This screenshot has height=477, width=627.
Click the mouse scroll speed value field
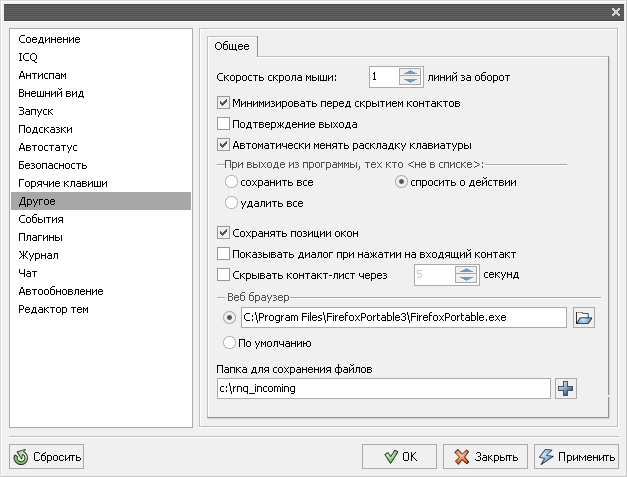click(384, 76)
